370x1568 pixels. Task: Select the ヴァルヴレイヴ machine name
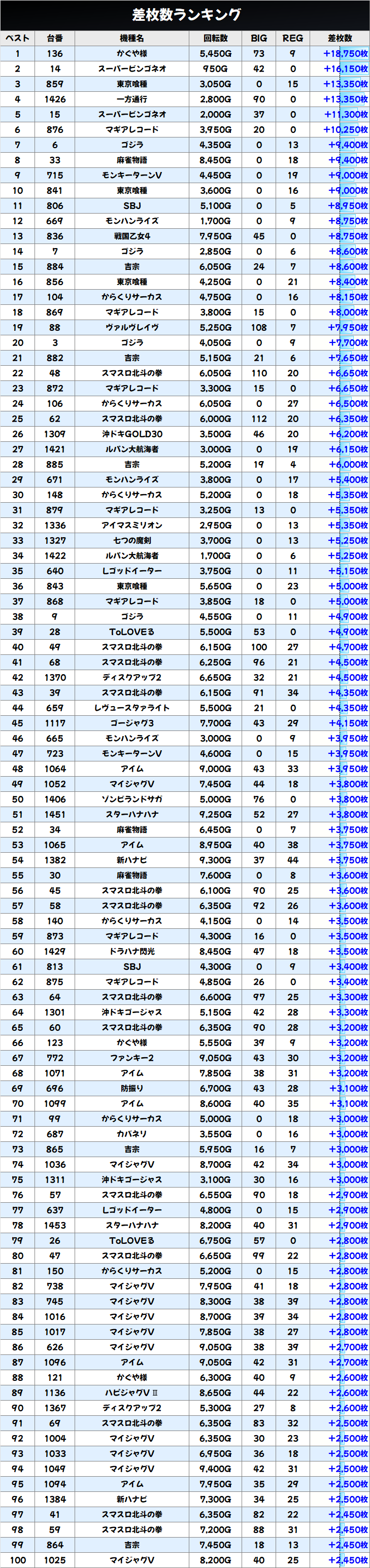(132, 328)
